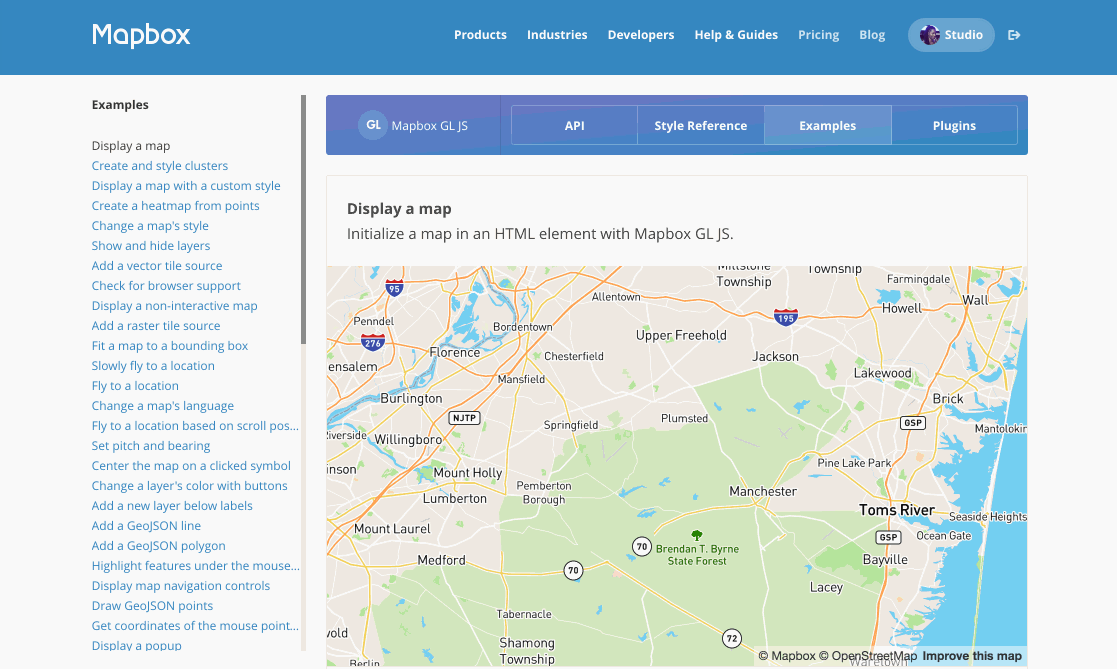Open 'Fit a map to a bounding box'
This screenshot has height=669, width=1117.
pyautogui.click(x=170, y=346)
